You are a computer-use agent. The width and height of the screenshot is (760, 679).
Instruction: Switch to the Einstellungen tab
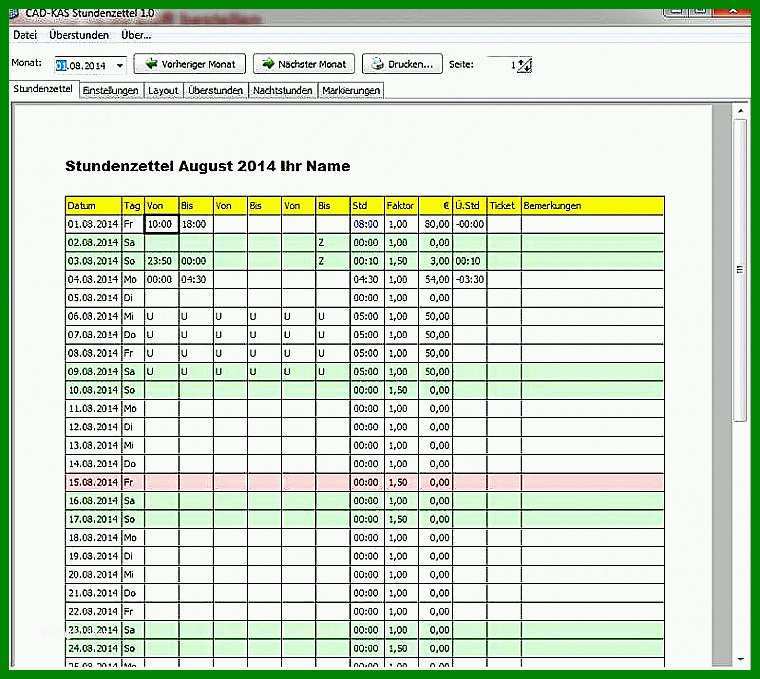tap(111, 91)
